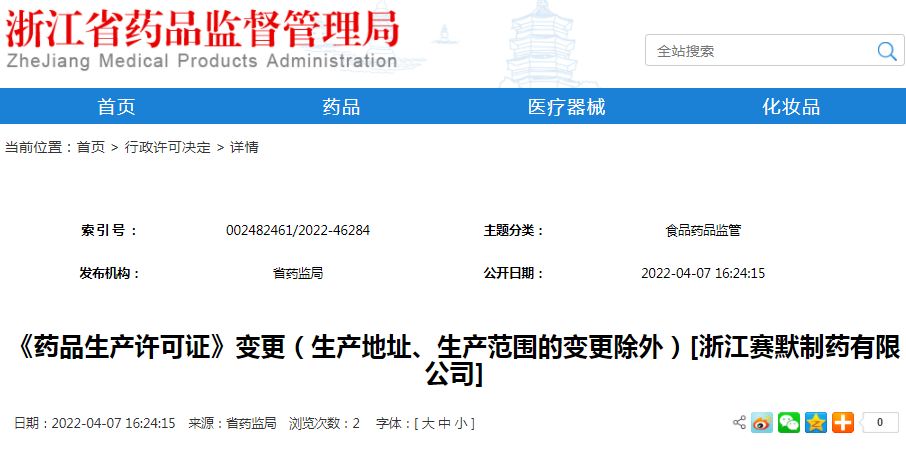
Task: Click the 食品药品监管 category value
Action: pos(703,231)
